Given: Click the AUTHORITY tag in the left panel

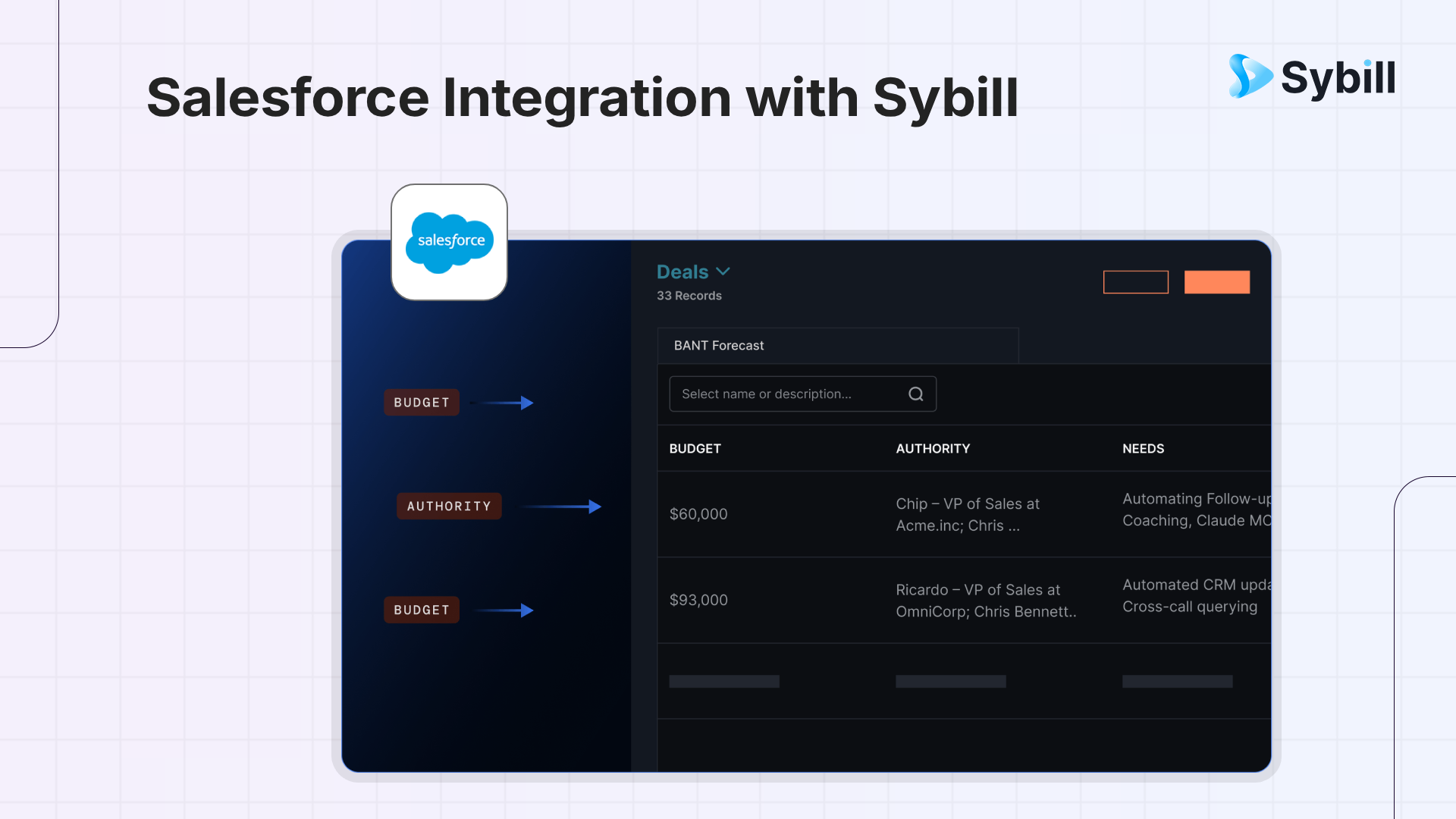Looking at the screenshot, I should [449, 507].
